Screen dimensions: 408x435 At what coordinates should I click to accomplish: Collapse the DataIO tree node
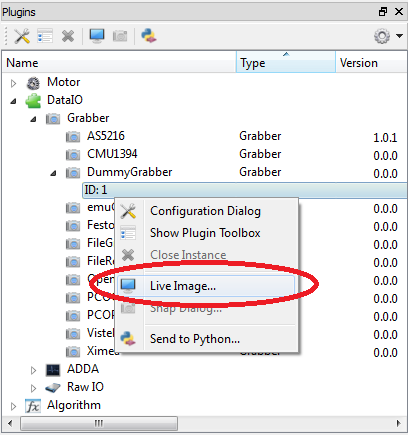tap(13, 101)
